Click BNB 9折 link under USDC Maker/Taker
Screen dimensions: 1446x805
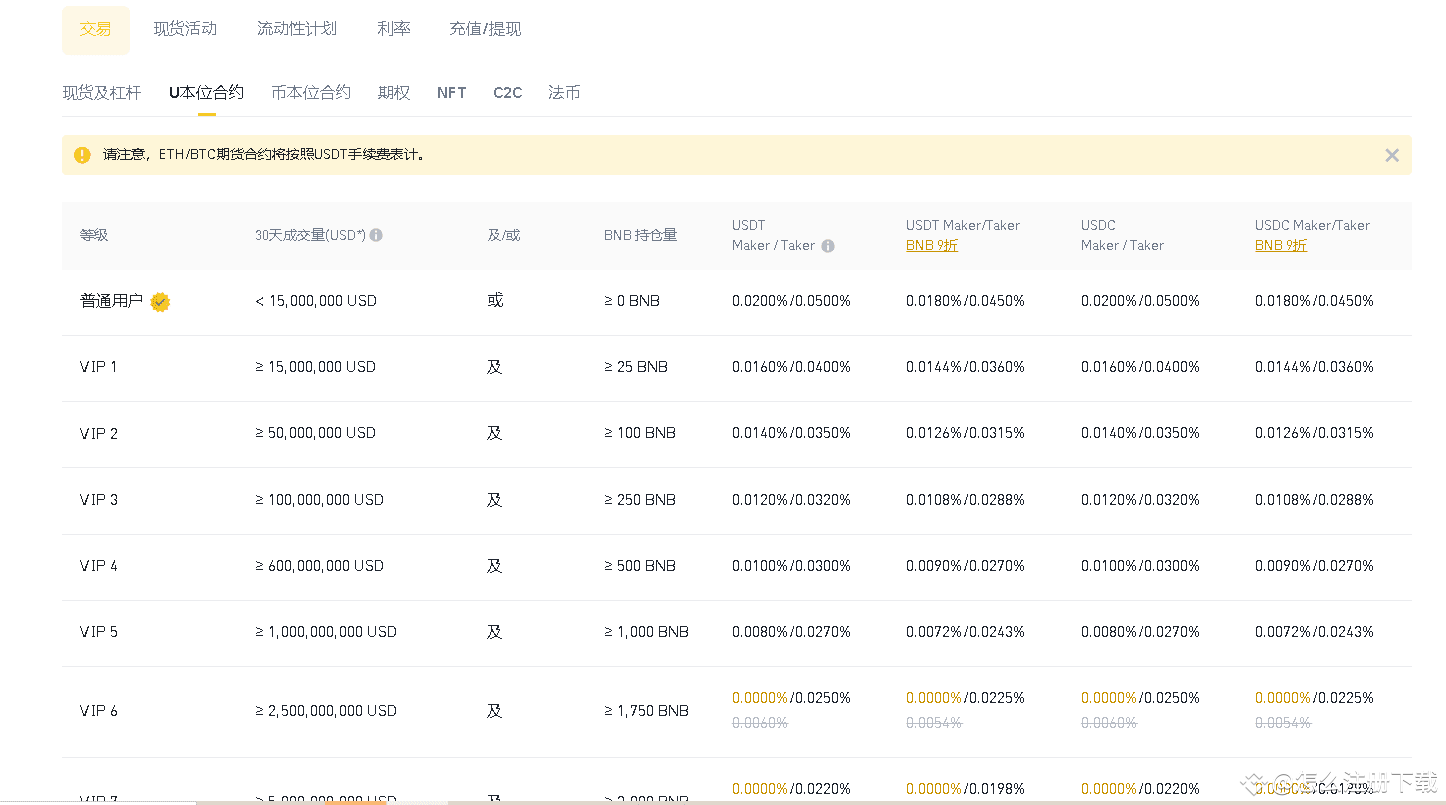(x=1281, y=246)
